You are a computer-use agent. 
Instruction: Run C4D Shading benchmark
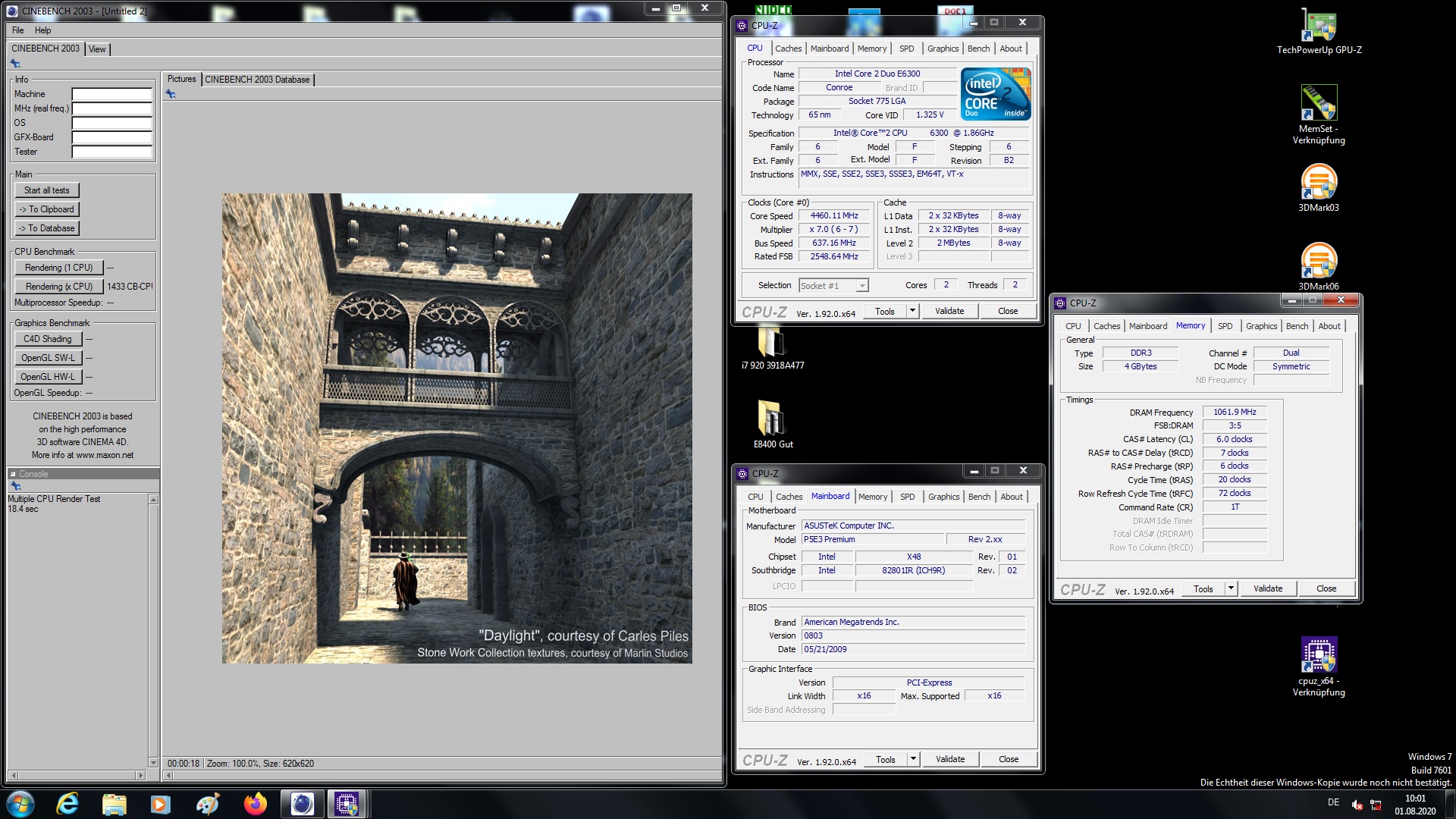tap(48, 339)
